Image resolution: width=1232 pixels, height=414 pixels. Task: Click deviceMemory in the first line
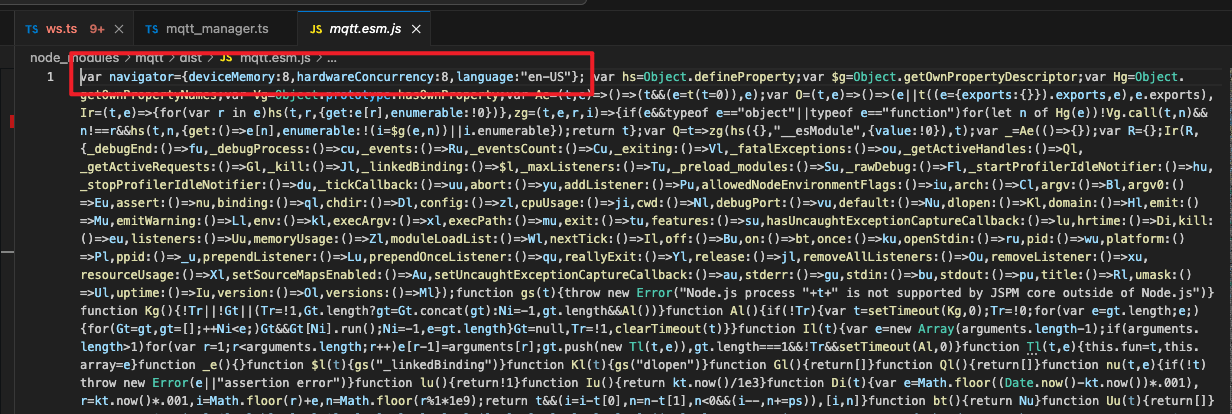[233, 77]
